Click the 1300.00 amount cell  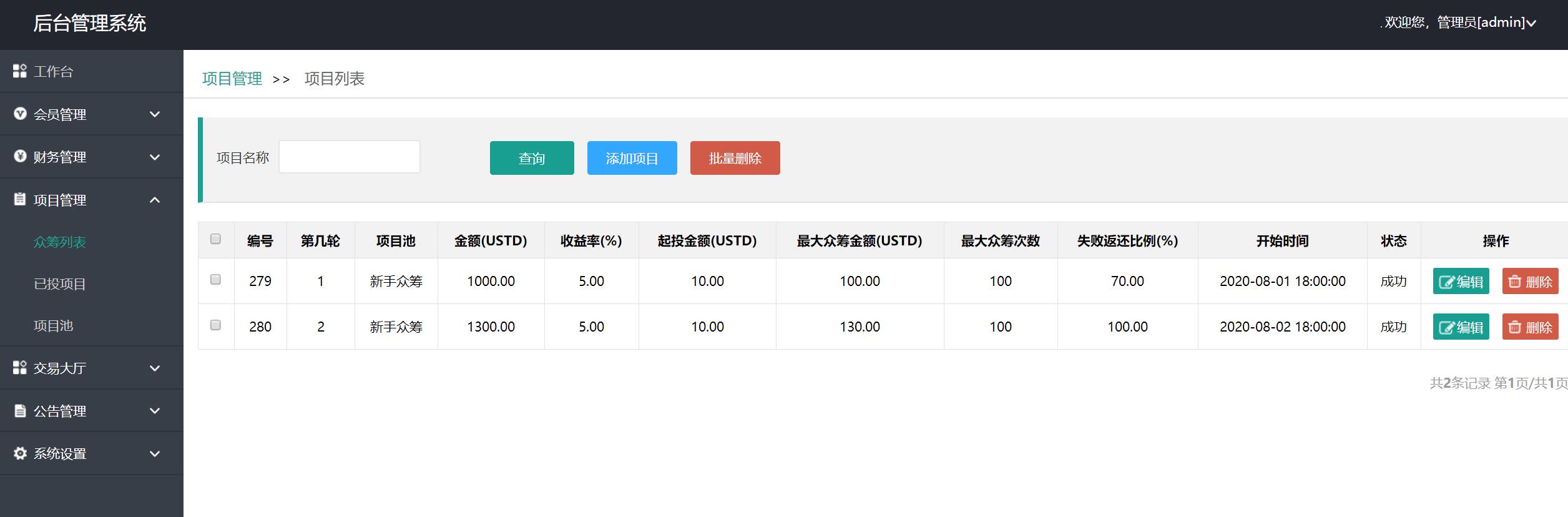[x=491, y=327]
